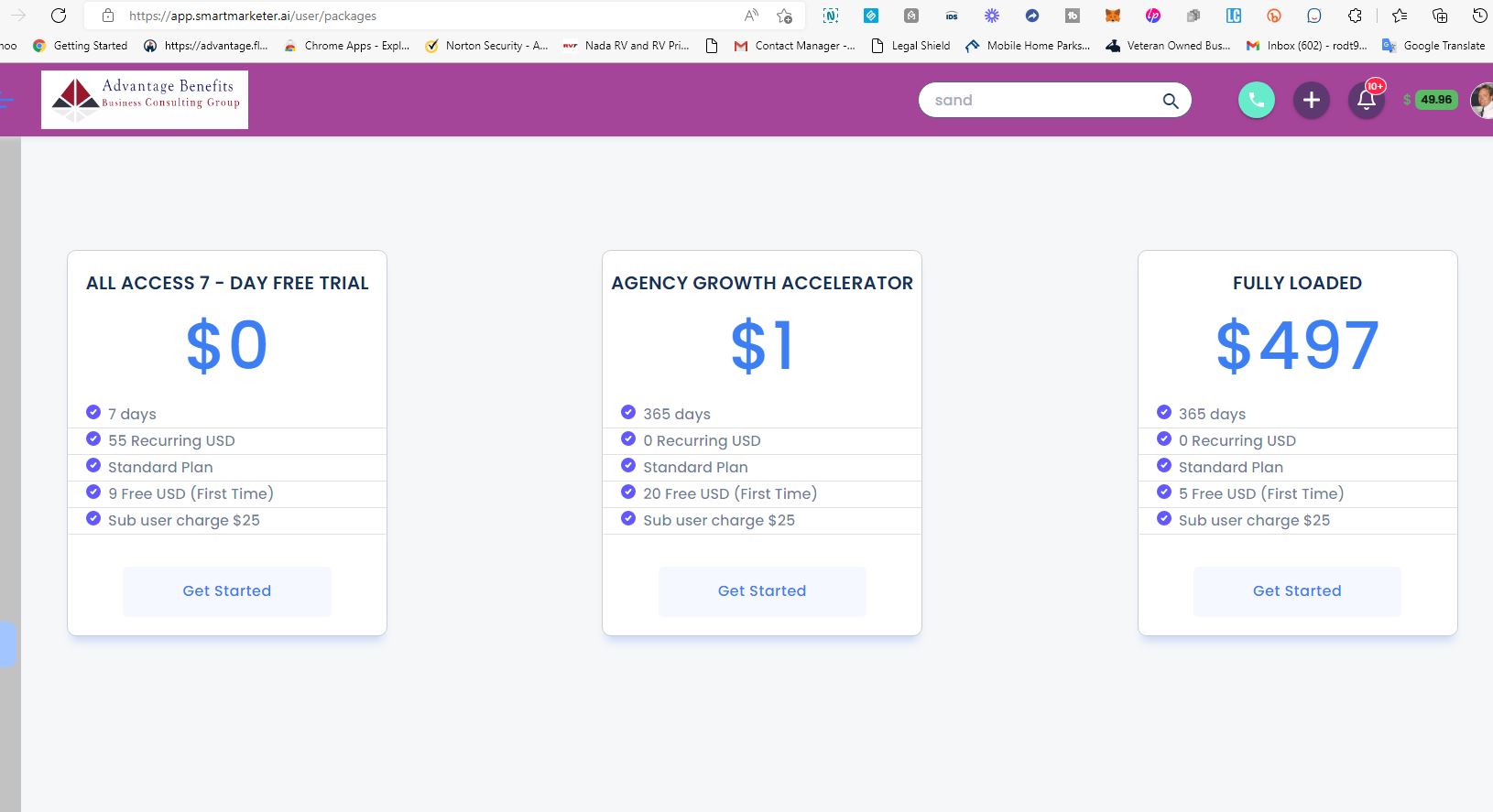1493x812 pixels.
Task: Click the 49.96 balance badge
Action: tap(1435, 100)
